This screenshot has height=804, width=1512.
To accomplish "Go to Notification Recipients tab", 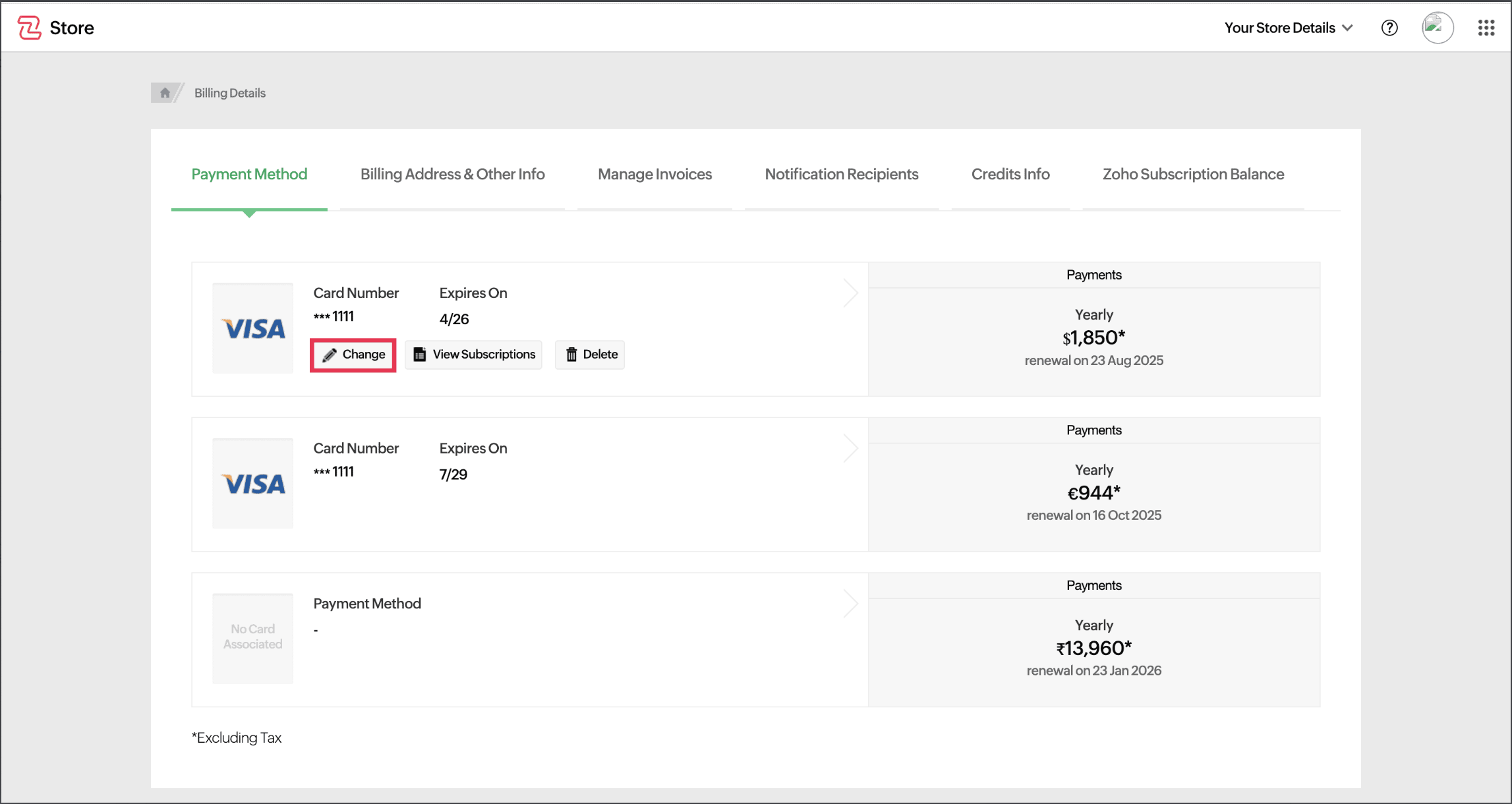I will 841,174.
